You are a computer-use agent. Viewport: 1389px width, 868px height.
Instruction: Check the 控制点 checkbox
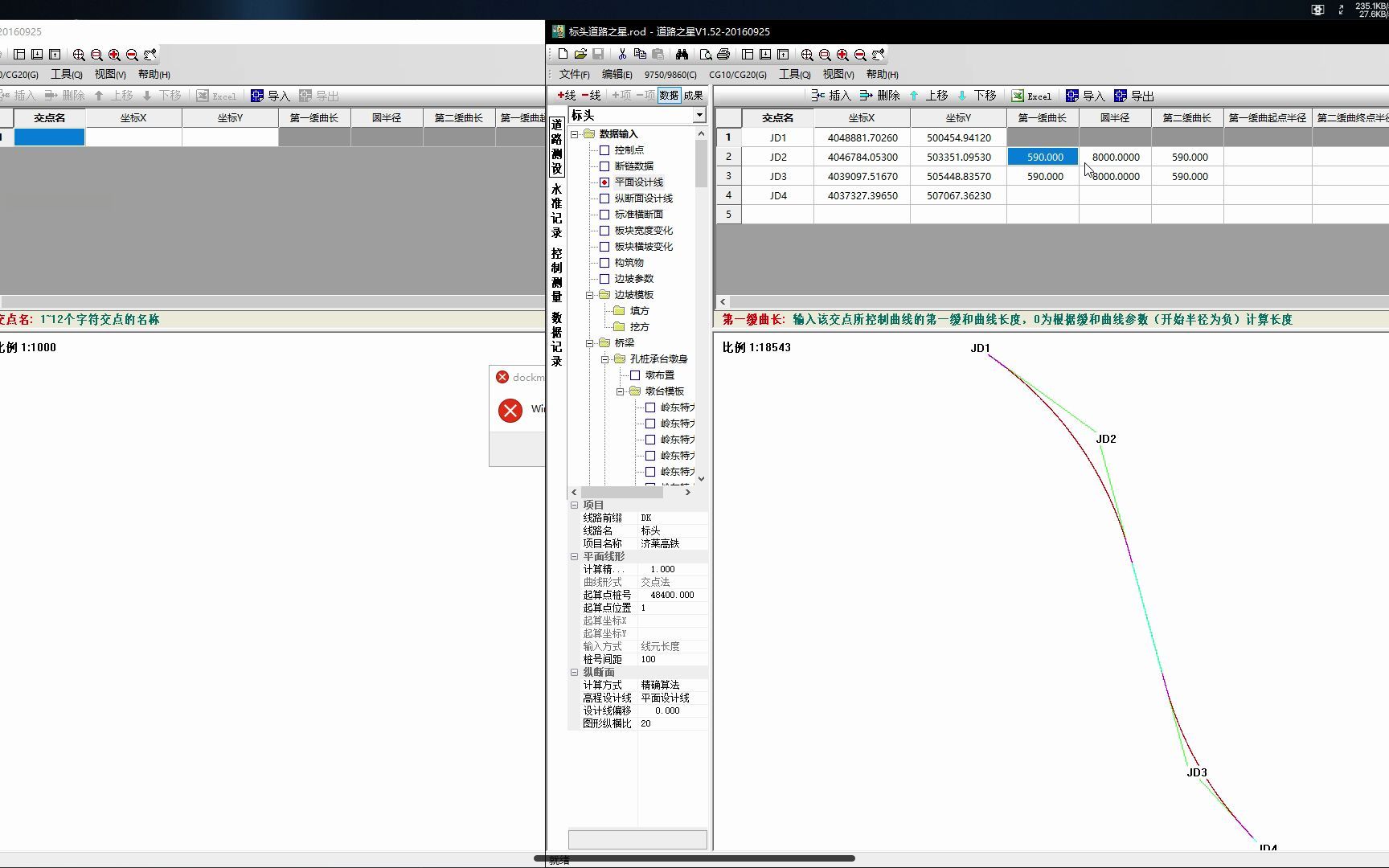[x=604, y=150]
